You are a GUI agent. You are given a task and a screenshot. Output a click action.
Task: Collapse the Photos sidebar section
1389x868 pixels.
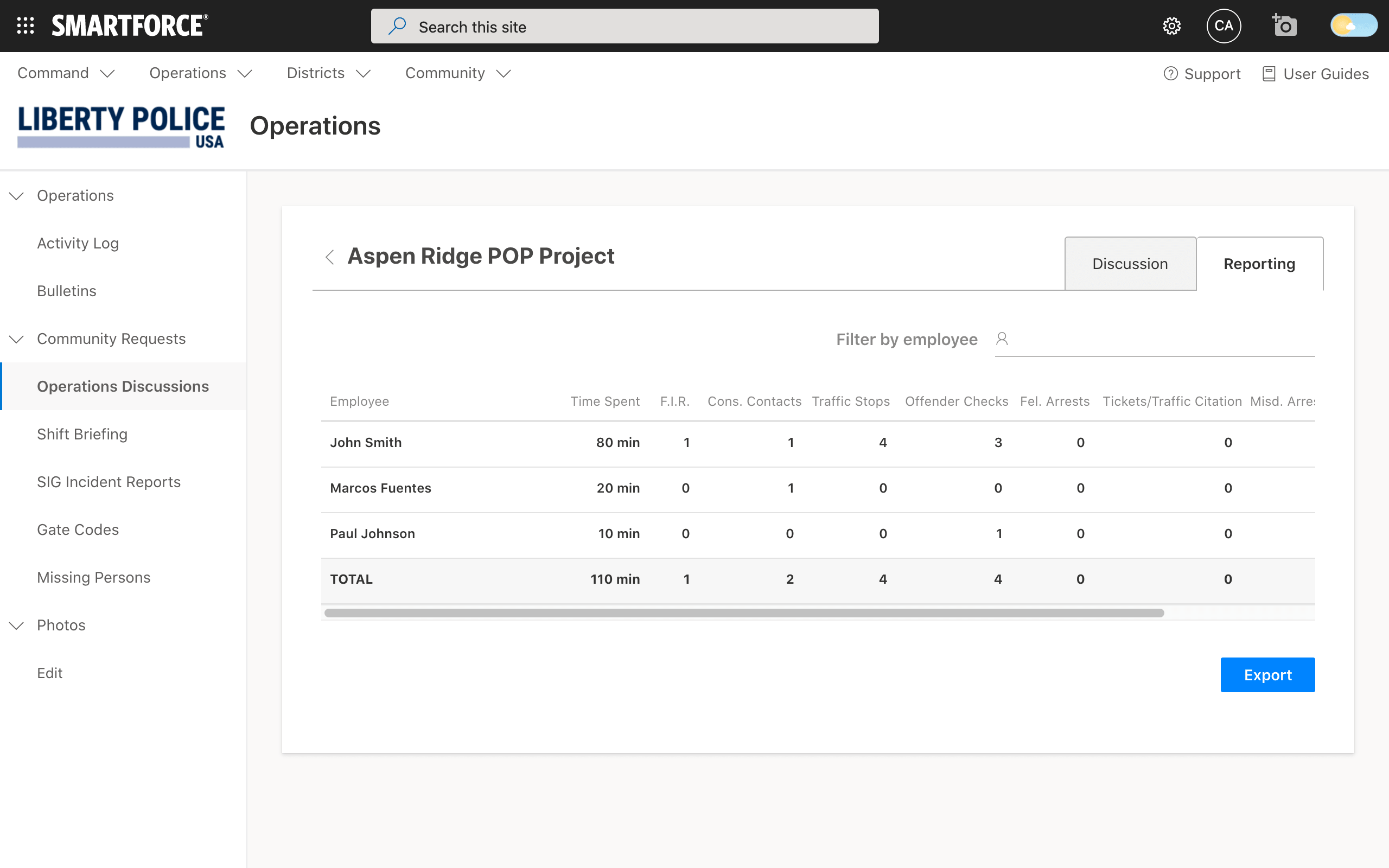[17, 625]
